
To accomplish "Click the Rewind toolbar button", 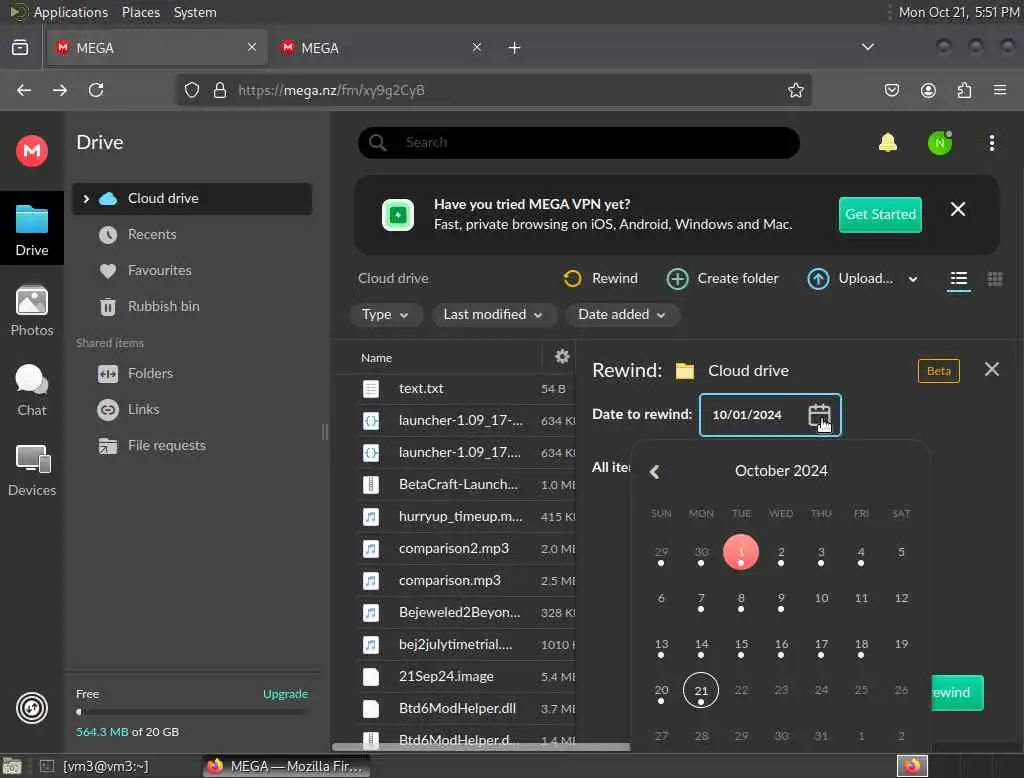I will pos(600,278).
